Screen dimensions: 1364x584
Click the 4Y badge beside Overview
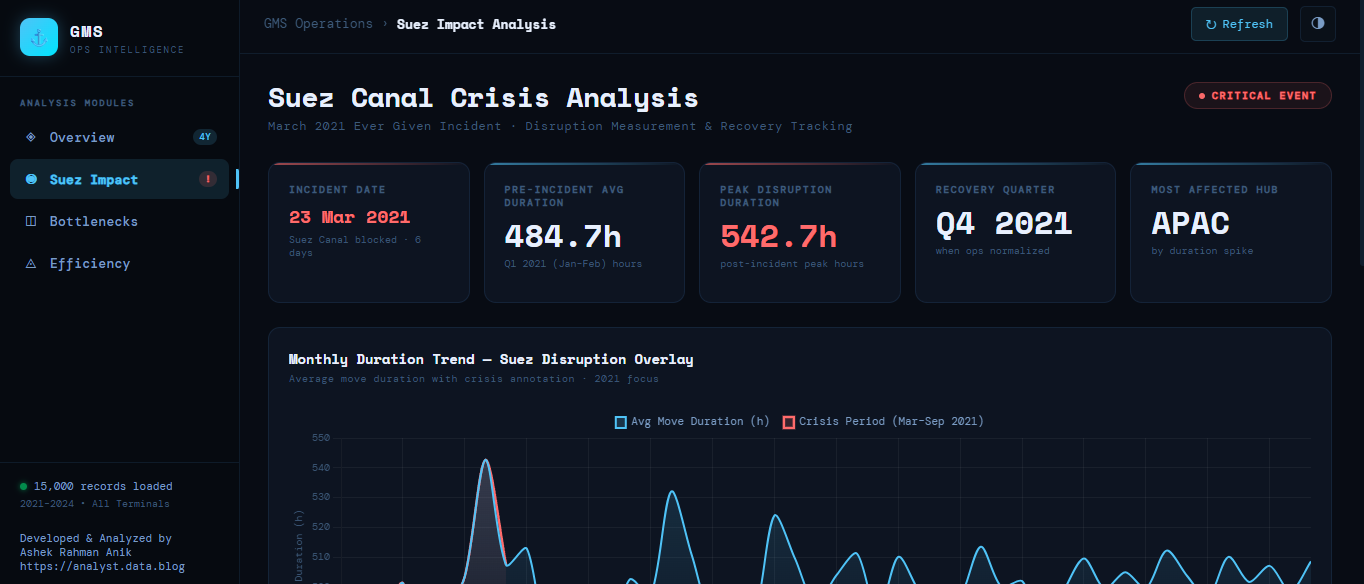[205, 137]
